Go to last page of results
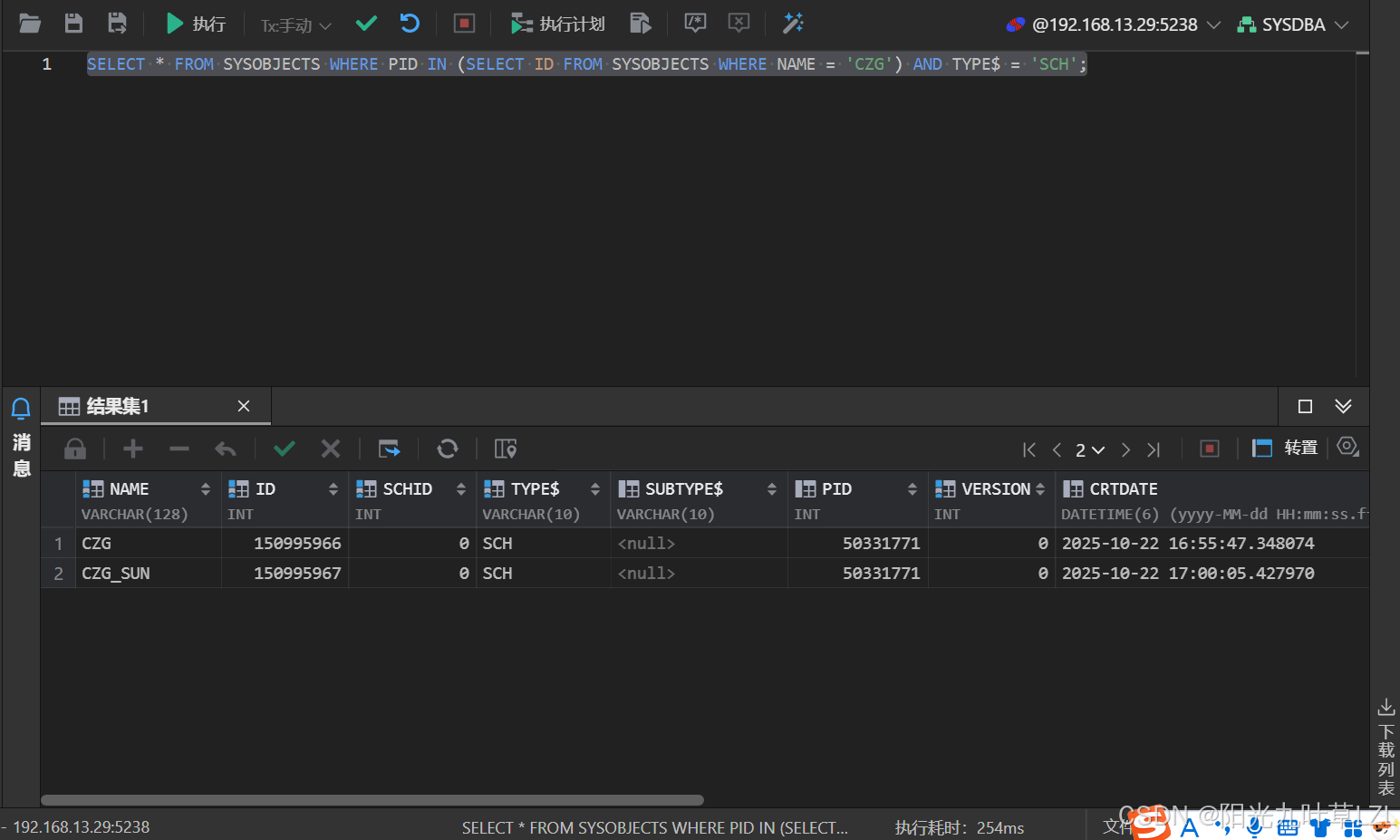The width and height of the screenshot is (1400, 840). click(1154, 449)
